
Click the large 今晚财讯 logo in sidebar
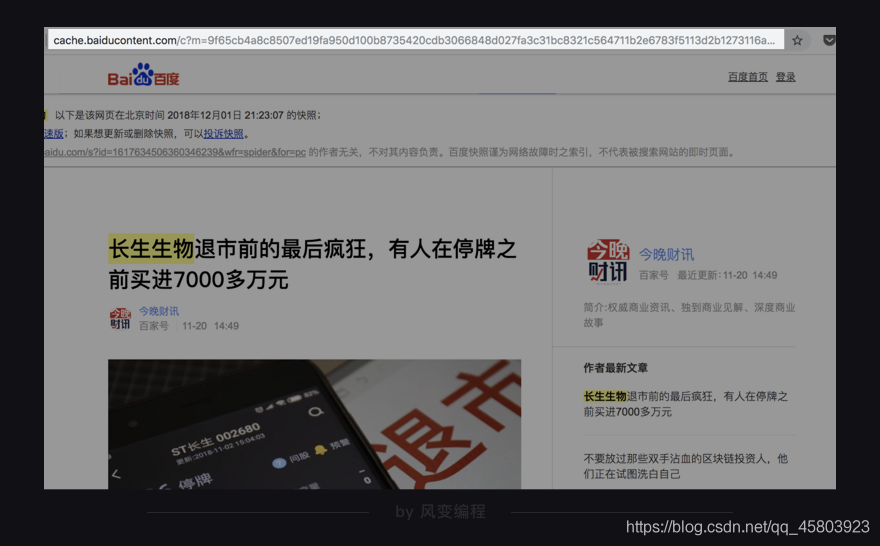[608, 261]
